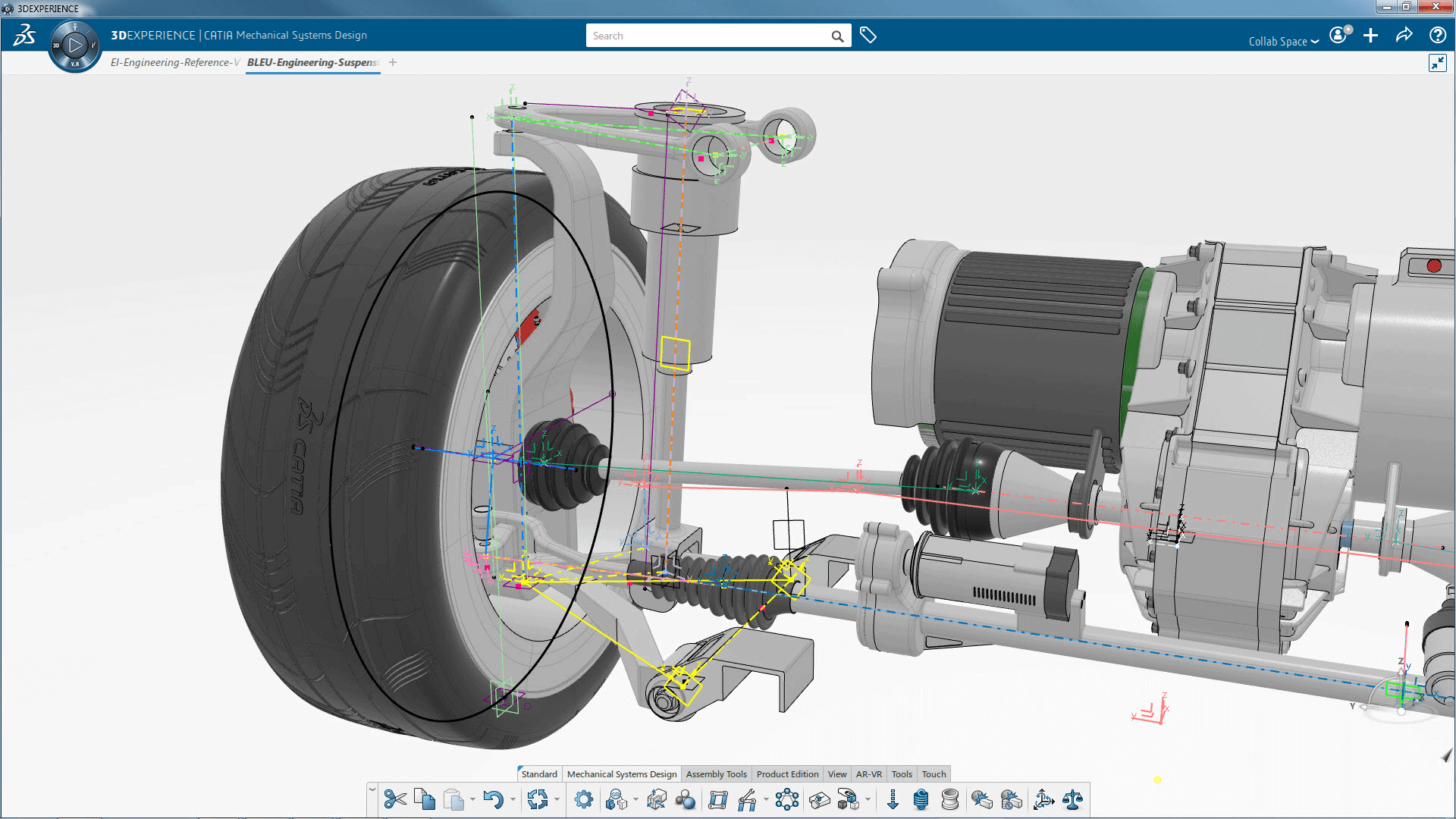Switch to the View tab
Screen dimensions: 1456x819
837,774
